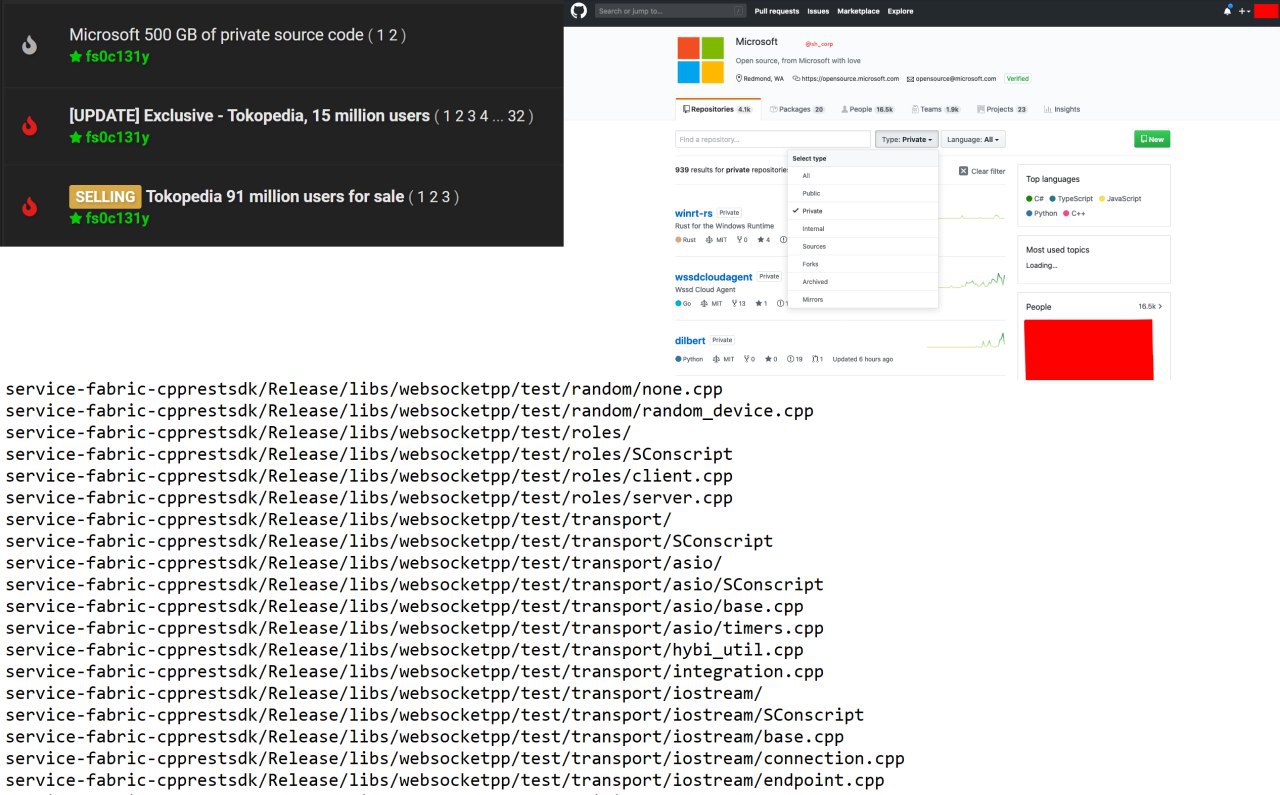This screenshot has height=795, width=1280.
Task: Click in the 'Find a repository' field
Action: coord(773,139)
